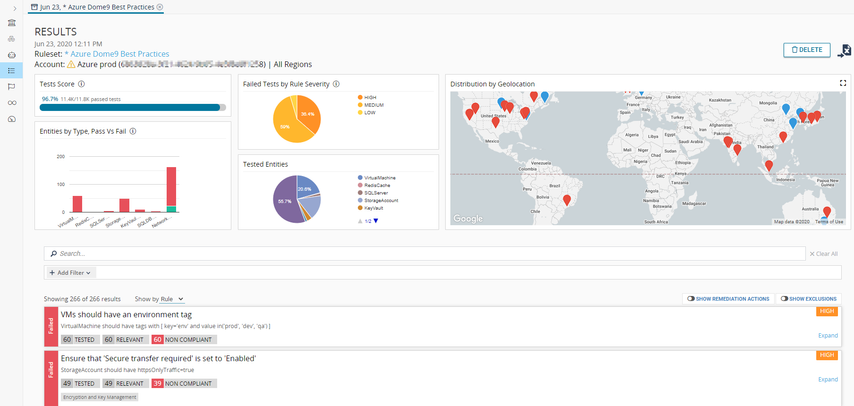This screenshot has width=854, height=406.
Task: Select the 'Jun 23, * Azure Dome9 Best Practices' tab
Action: 93,7
